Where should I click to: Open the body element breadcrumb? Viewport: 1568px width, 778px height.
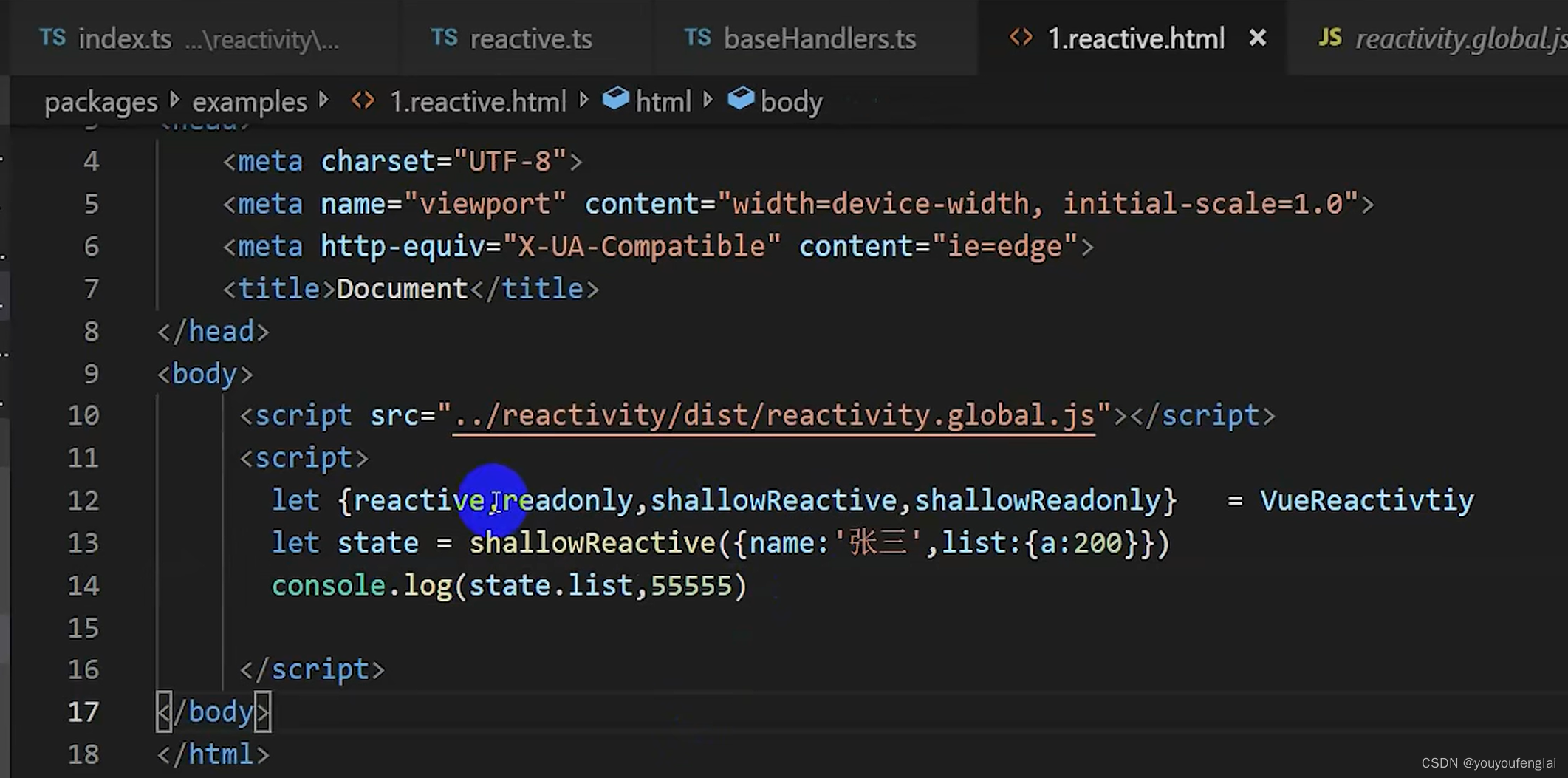[x=791, y=102]
